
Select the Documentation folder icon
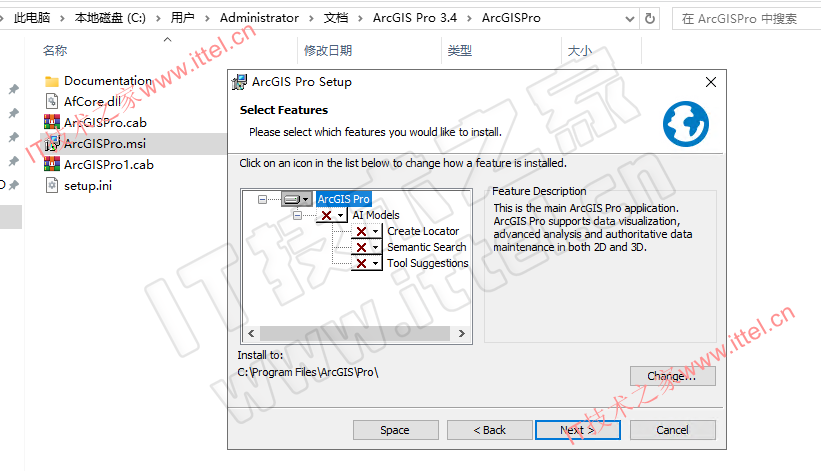click(x=52, y=81)
